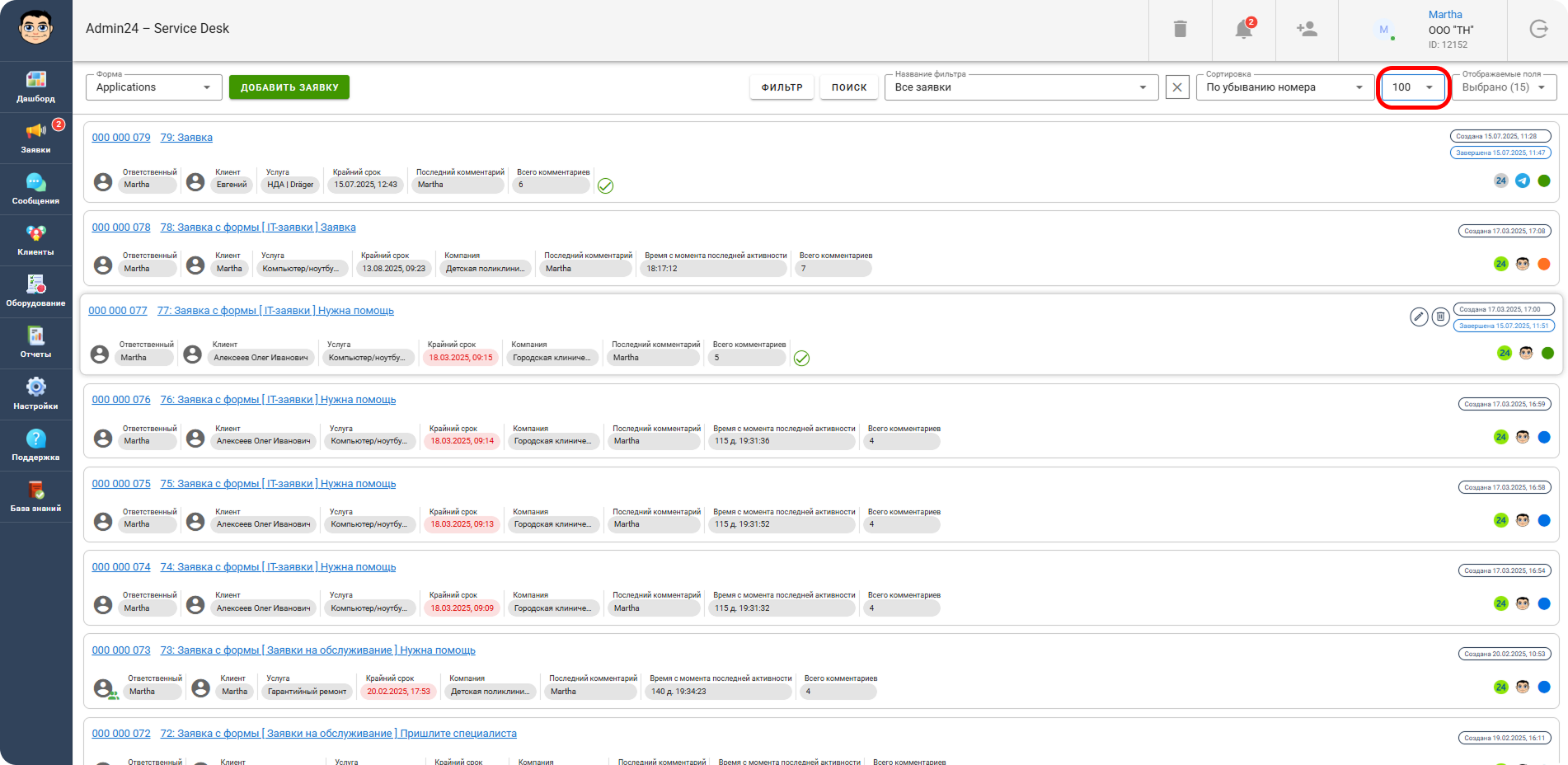1568x765 pixels.
Task: Open the Сортировка dropdown
Action: 1285,87
